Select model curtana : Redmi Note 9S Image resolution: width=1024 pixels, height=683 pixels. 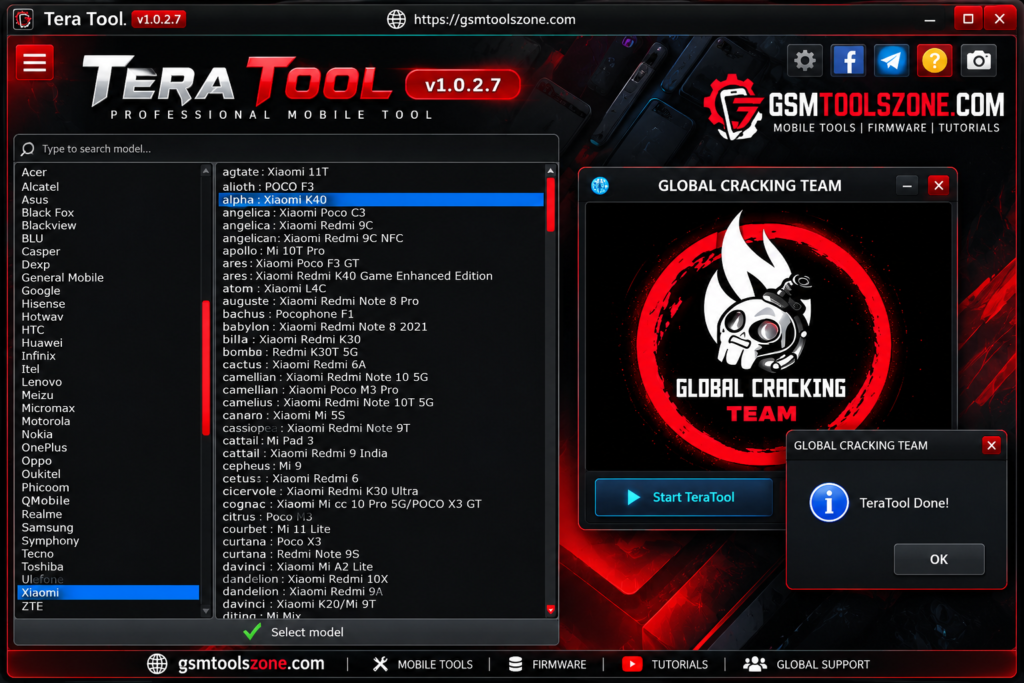coord(381,554)
